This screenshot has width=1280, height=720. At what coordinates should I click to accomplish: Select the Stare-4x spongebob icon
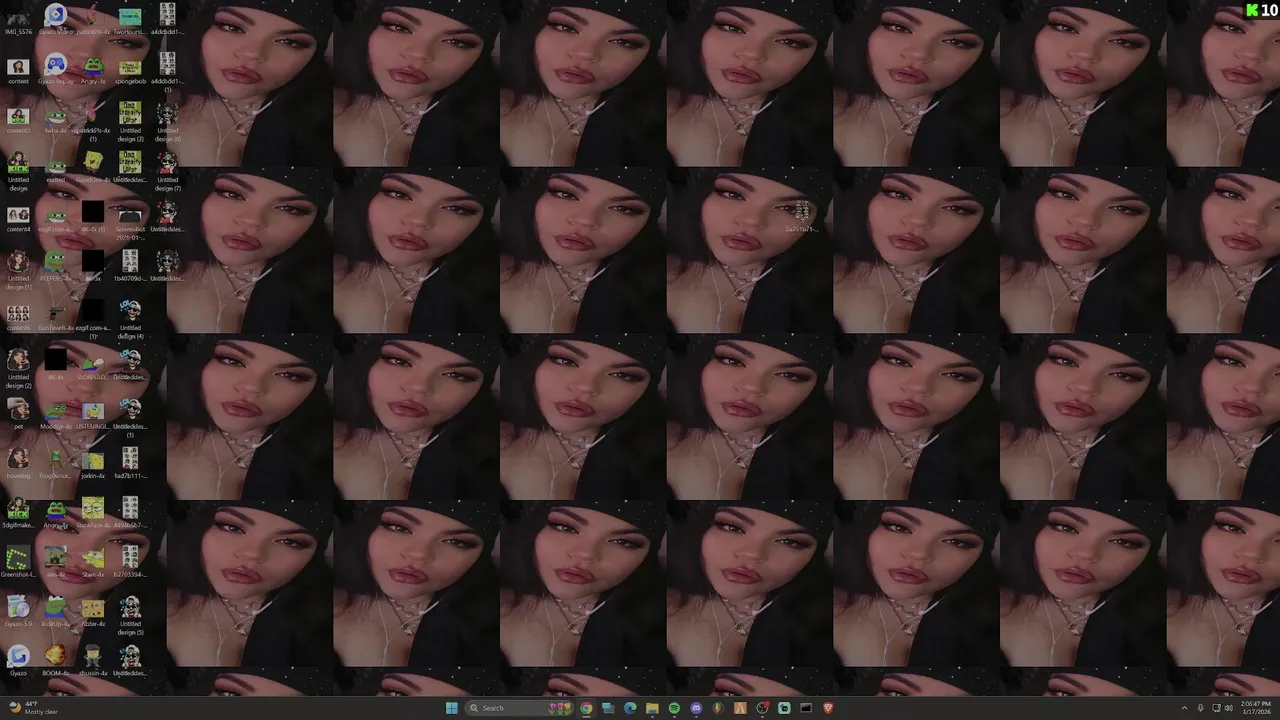tap(93, 562)
